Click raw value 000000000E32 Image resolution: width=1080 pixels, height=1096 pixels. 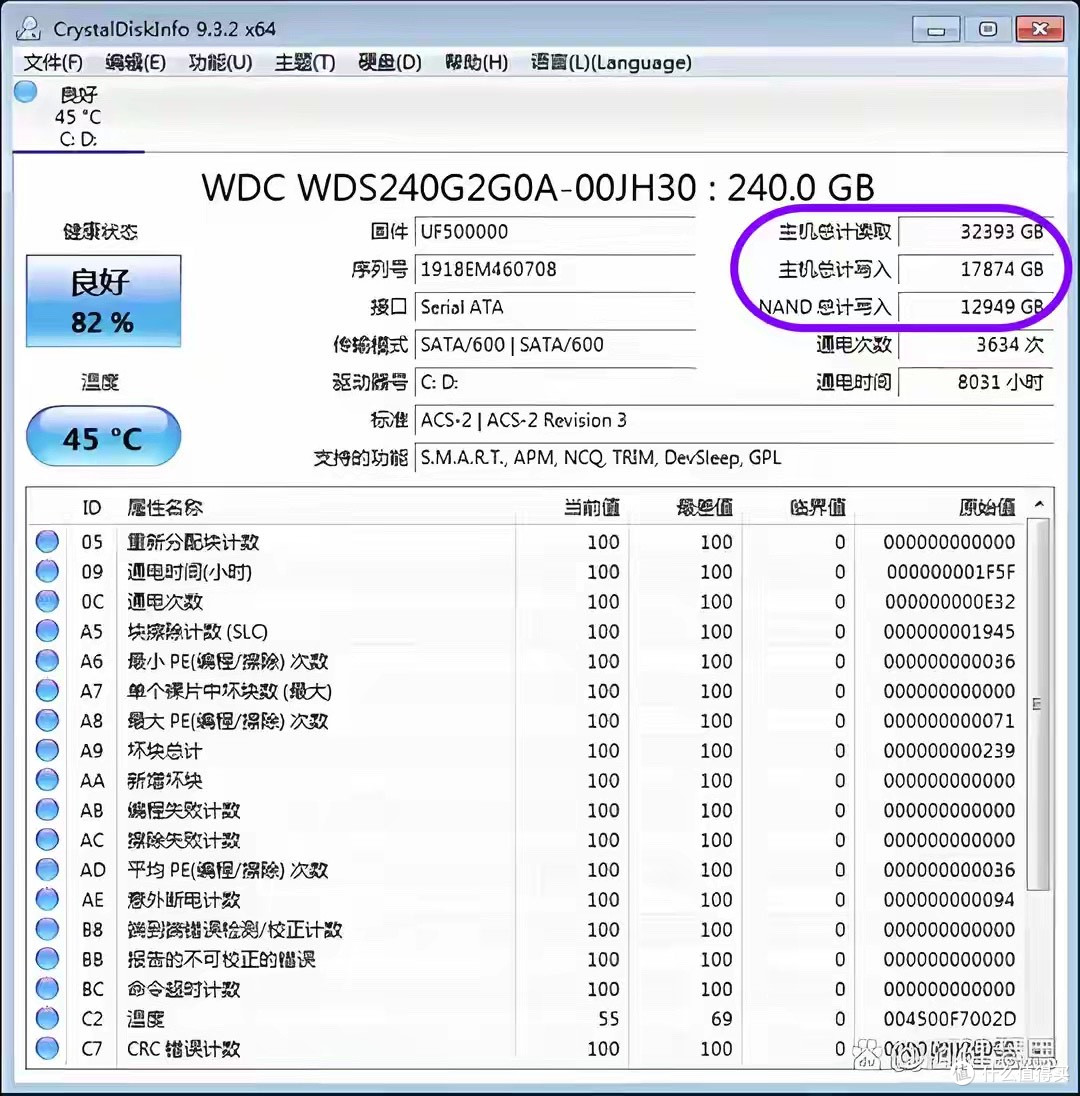click(x=950, y=602)
